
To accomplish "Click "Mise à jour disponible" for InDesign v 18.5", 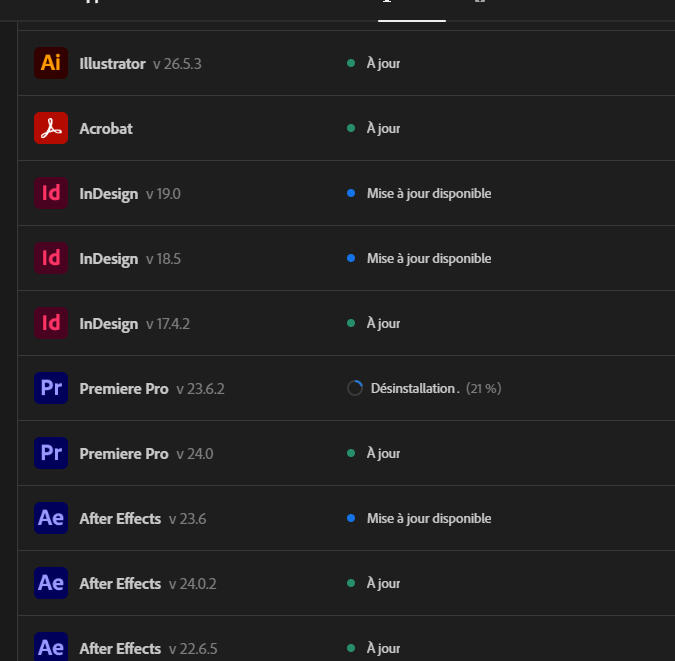I will click(428, 258).
